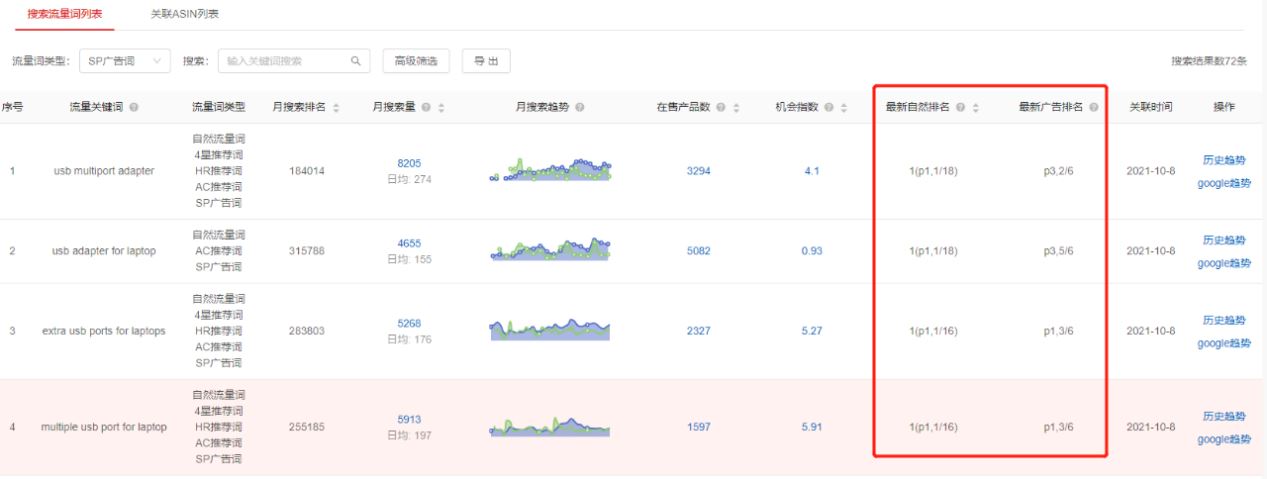Viewport: 1267px width, 479px height.
Task: Click the 导出 button
Action: 485,61
